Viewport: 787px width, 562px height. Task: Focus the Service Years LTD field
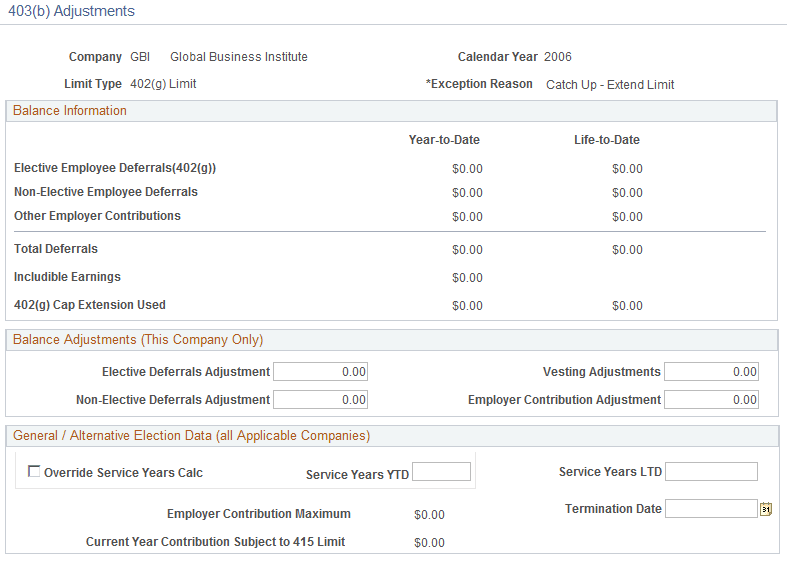tap(711, 472)
